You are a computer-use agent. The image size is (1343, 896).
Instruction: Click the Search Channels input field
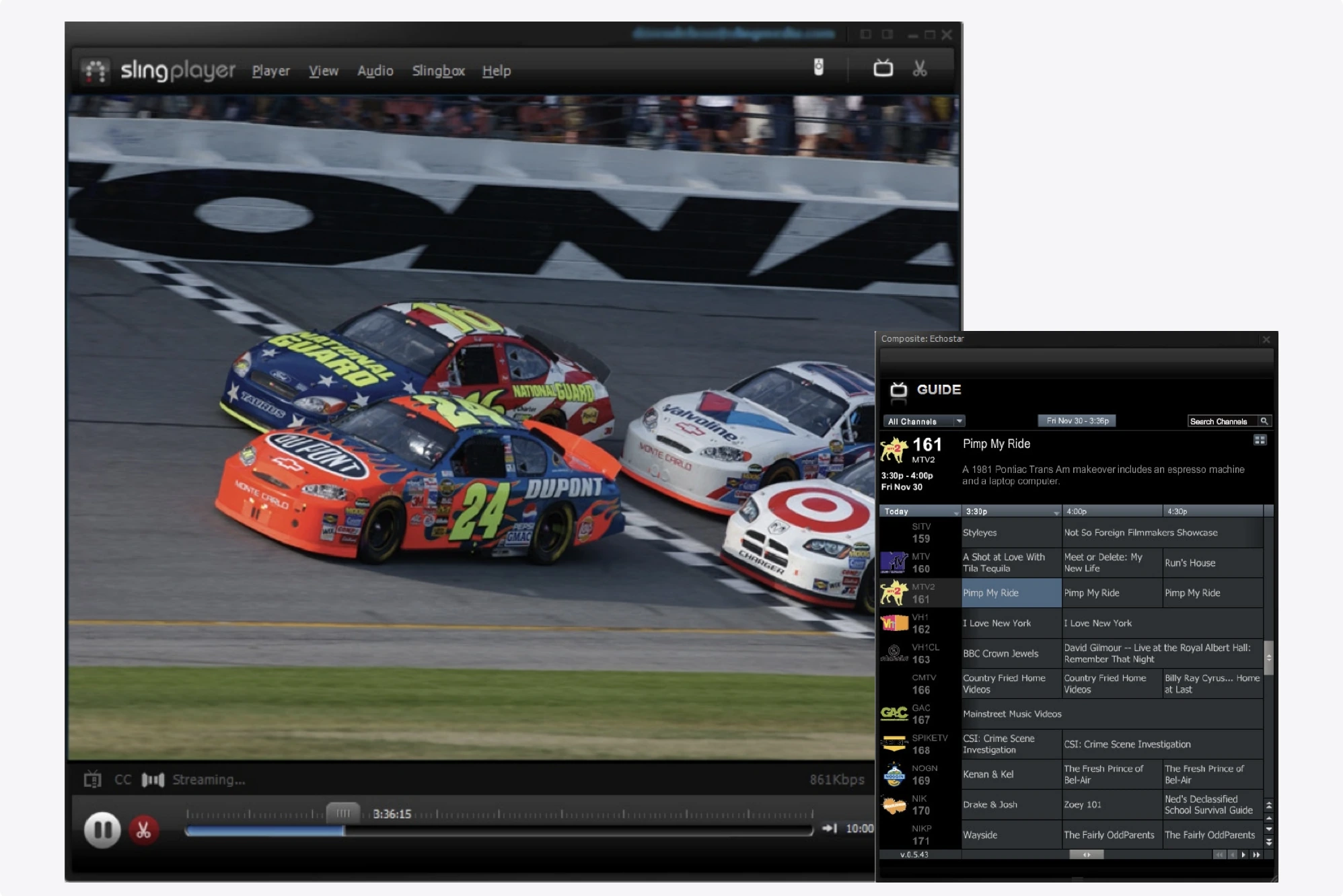coord(1222,421)
